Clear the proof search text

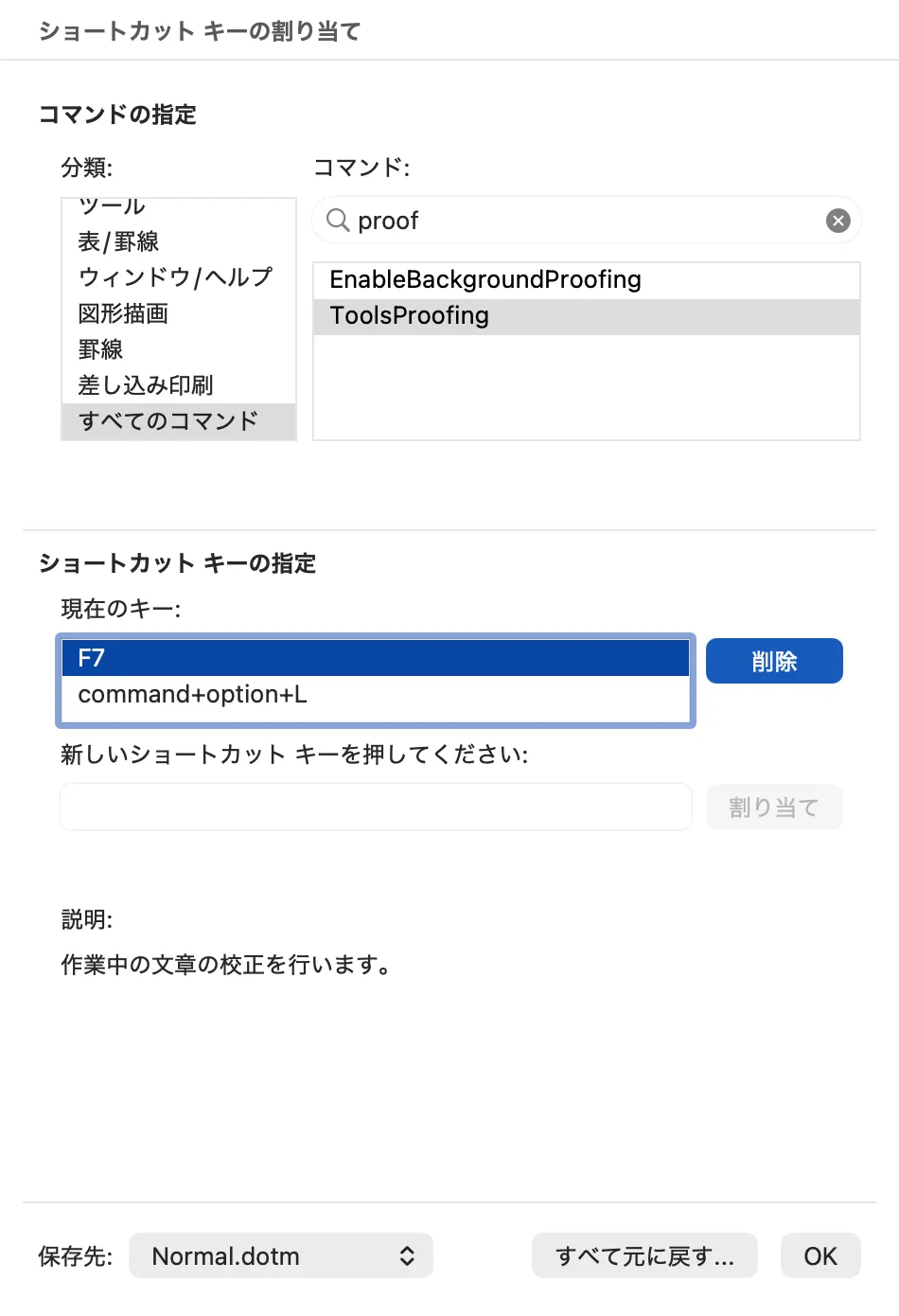point(837,220)
